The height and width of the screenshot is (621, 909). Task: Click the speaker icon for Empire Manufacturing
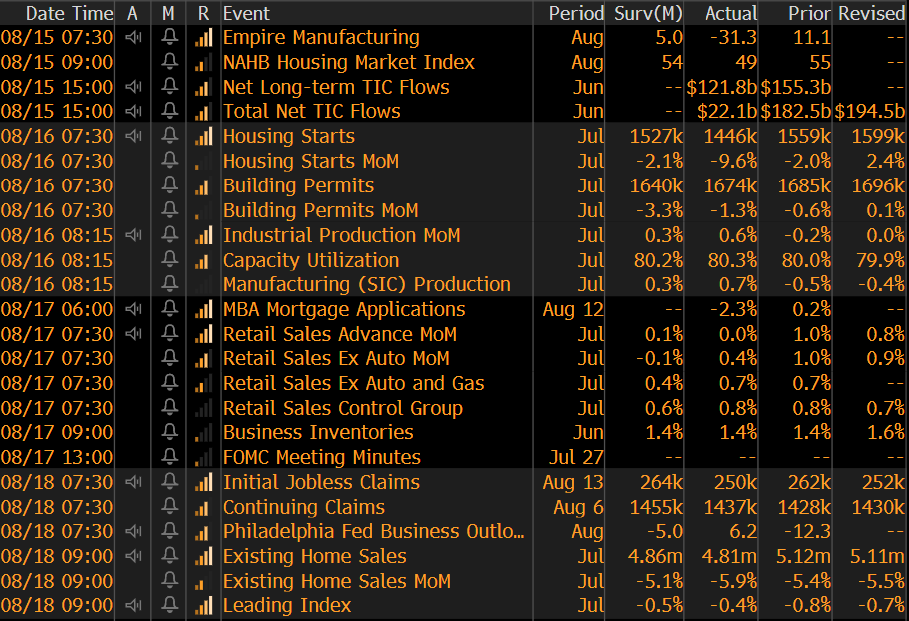tap(133, 38)
